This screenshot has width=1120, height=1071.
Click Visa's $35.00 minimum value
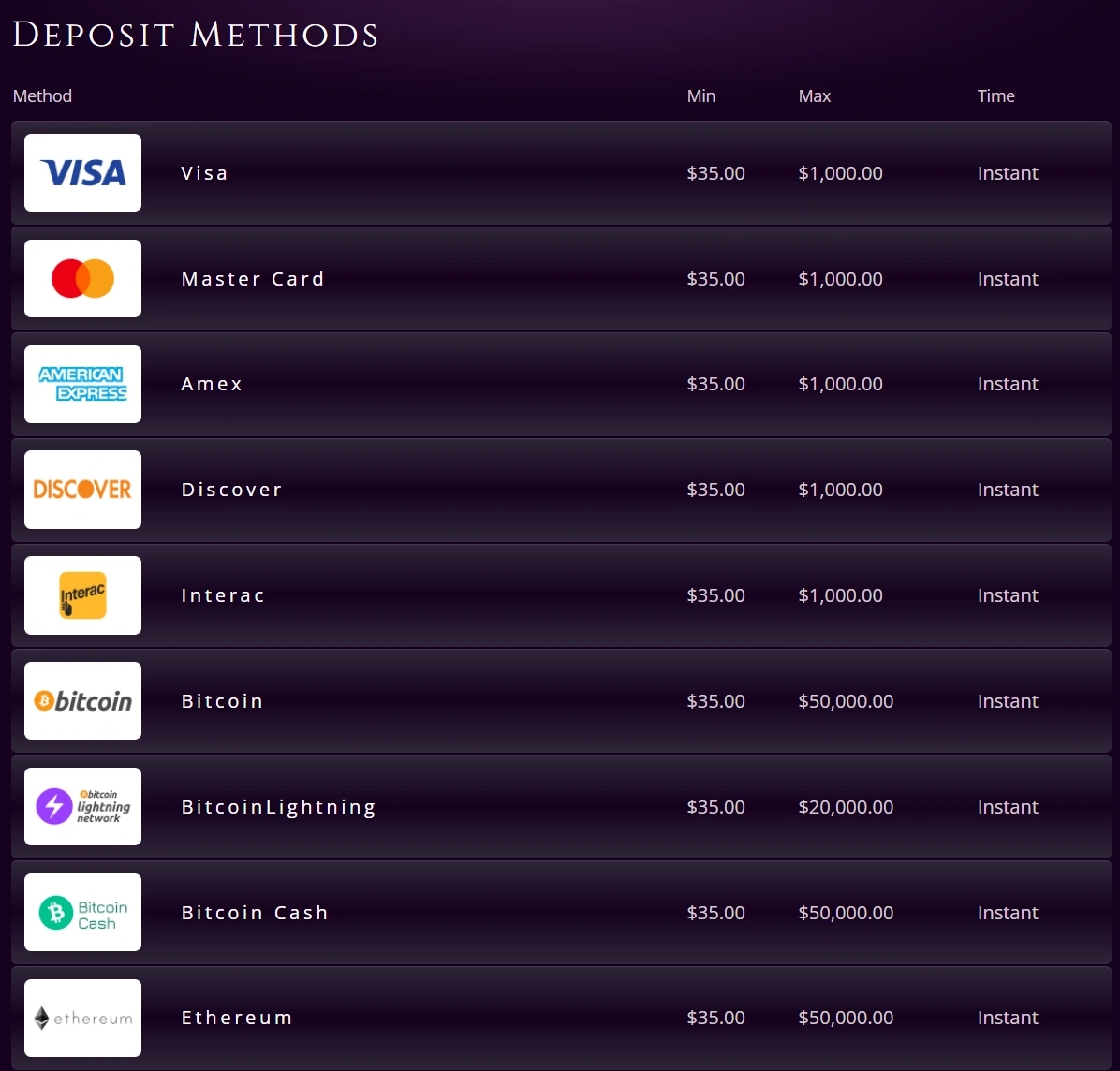pyautogui.click(x=715, y=173)
